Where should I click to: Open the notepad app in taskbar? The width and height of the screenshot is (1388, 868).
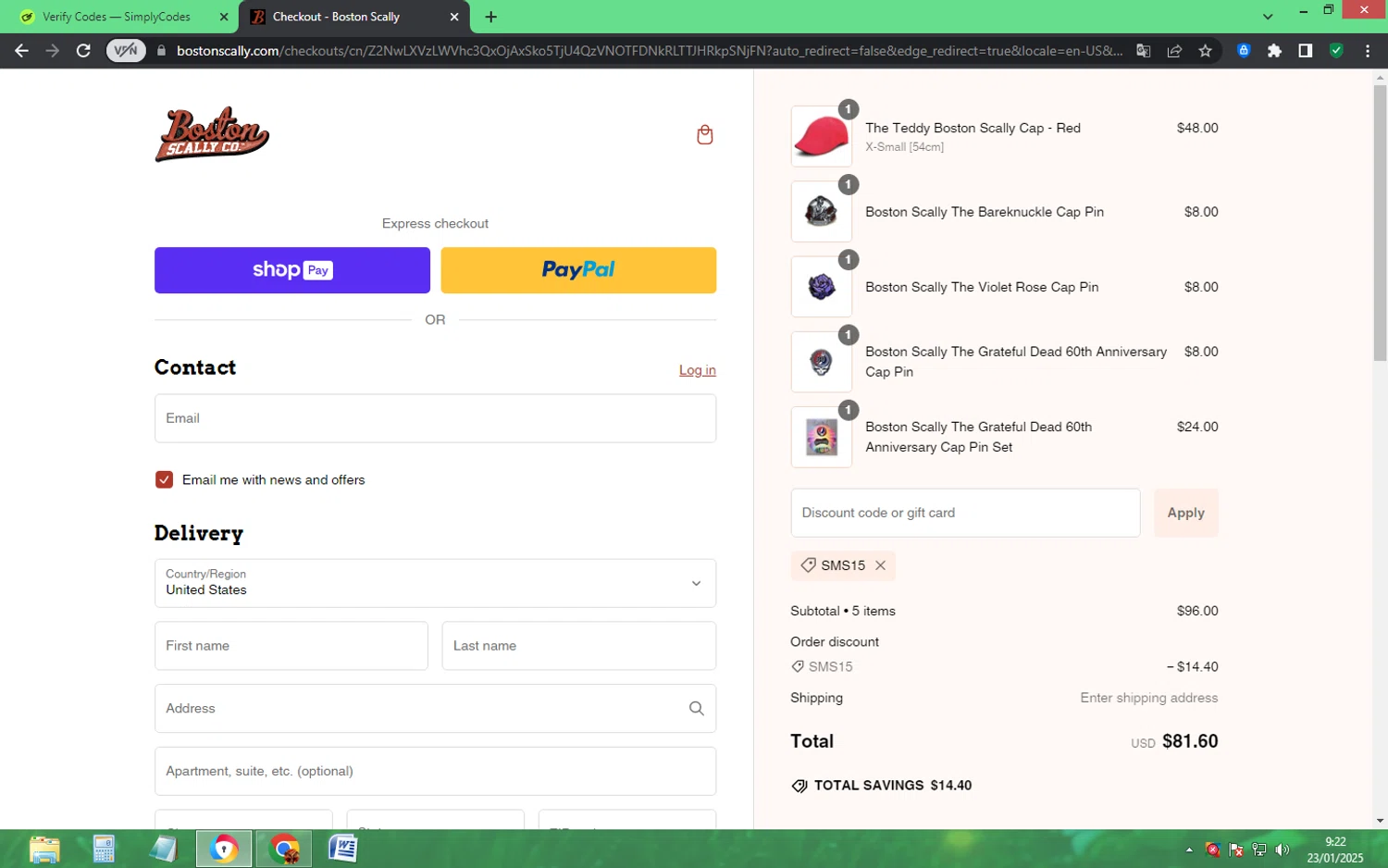[164, 849]
